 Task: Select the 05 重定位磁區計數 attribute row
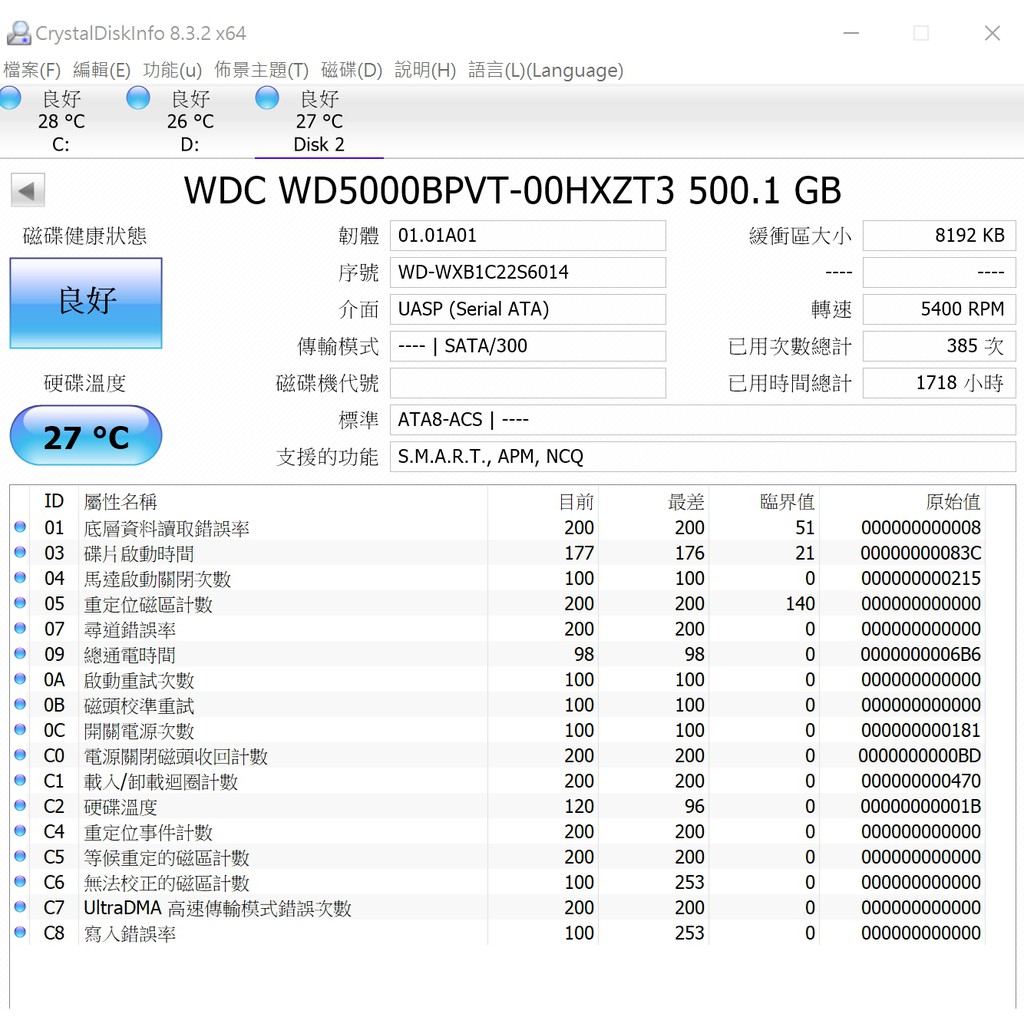point(400,604)
